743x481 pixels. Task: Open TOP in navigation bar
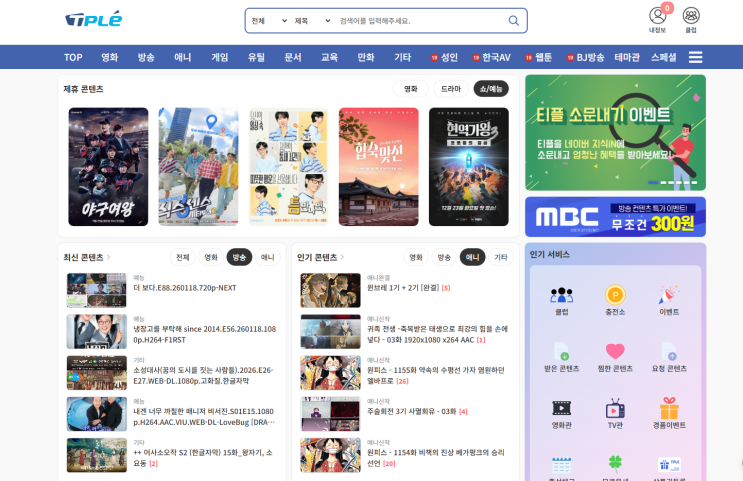[x=73, y=57]
